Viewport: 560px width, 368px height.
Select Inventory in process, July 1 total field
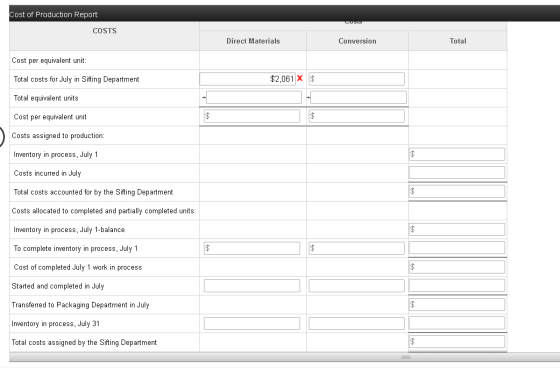457,154
